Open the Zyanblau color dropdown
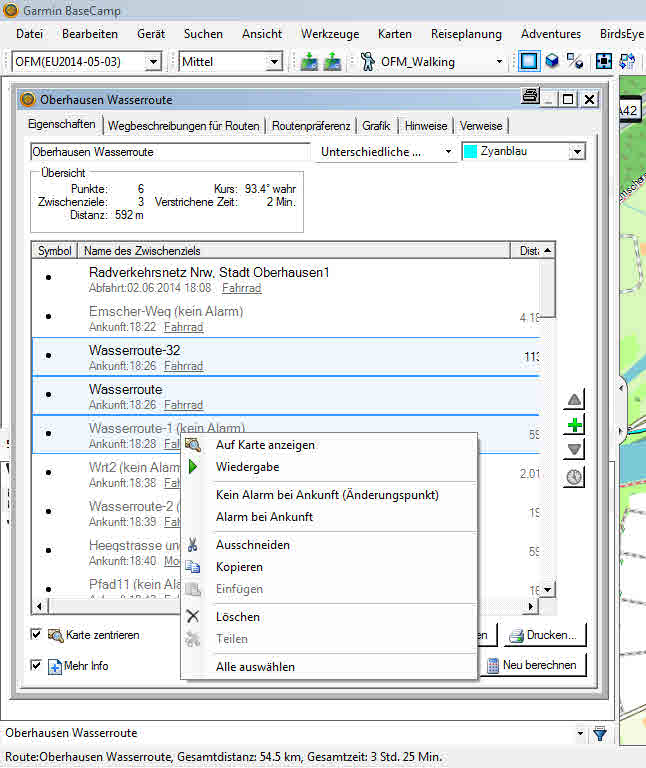The height and width of the screenshot is (768, 646). pyautogui.click(x=576, y=152)
